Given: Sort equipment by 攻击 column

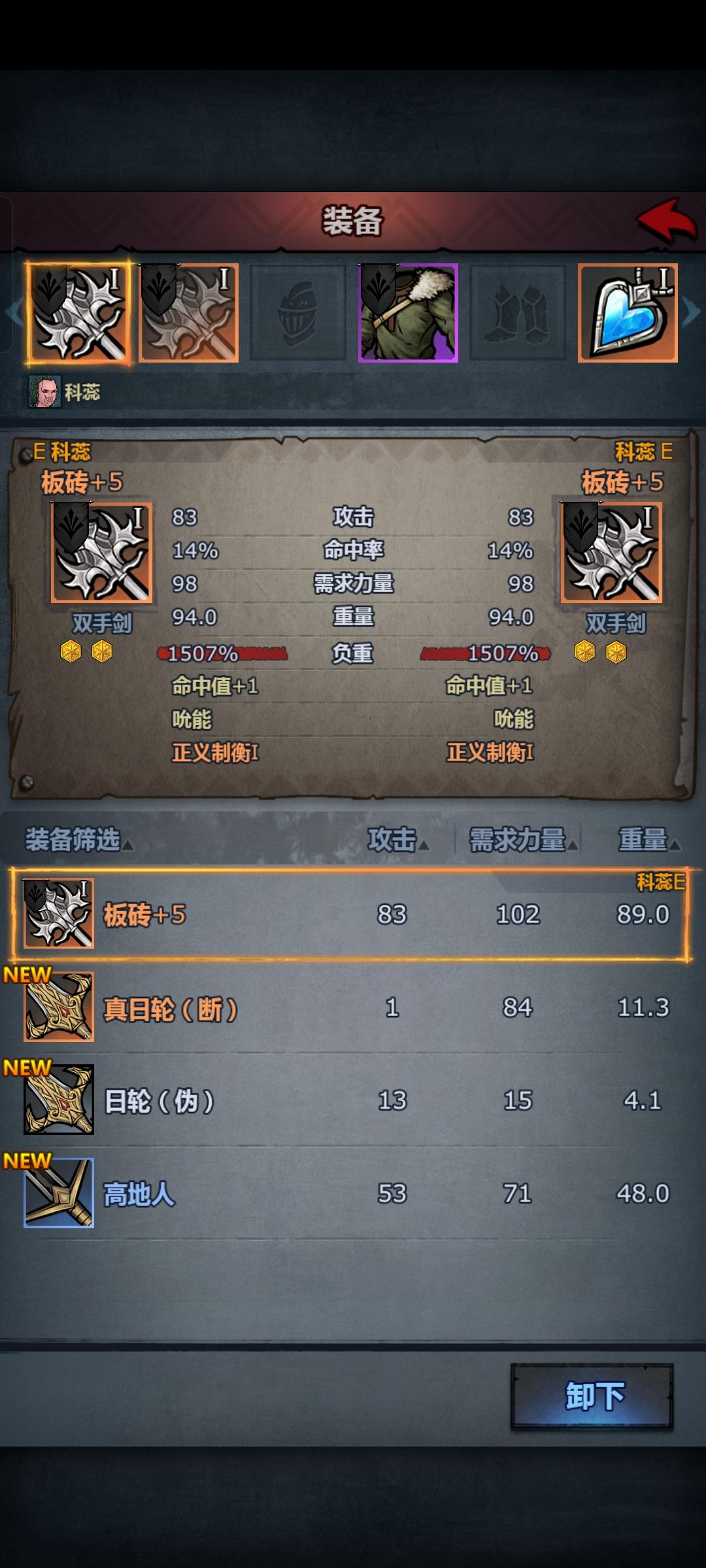Looking at the screenshot, I should [397, 840].
